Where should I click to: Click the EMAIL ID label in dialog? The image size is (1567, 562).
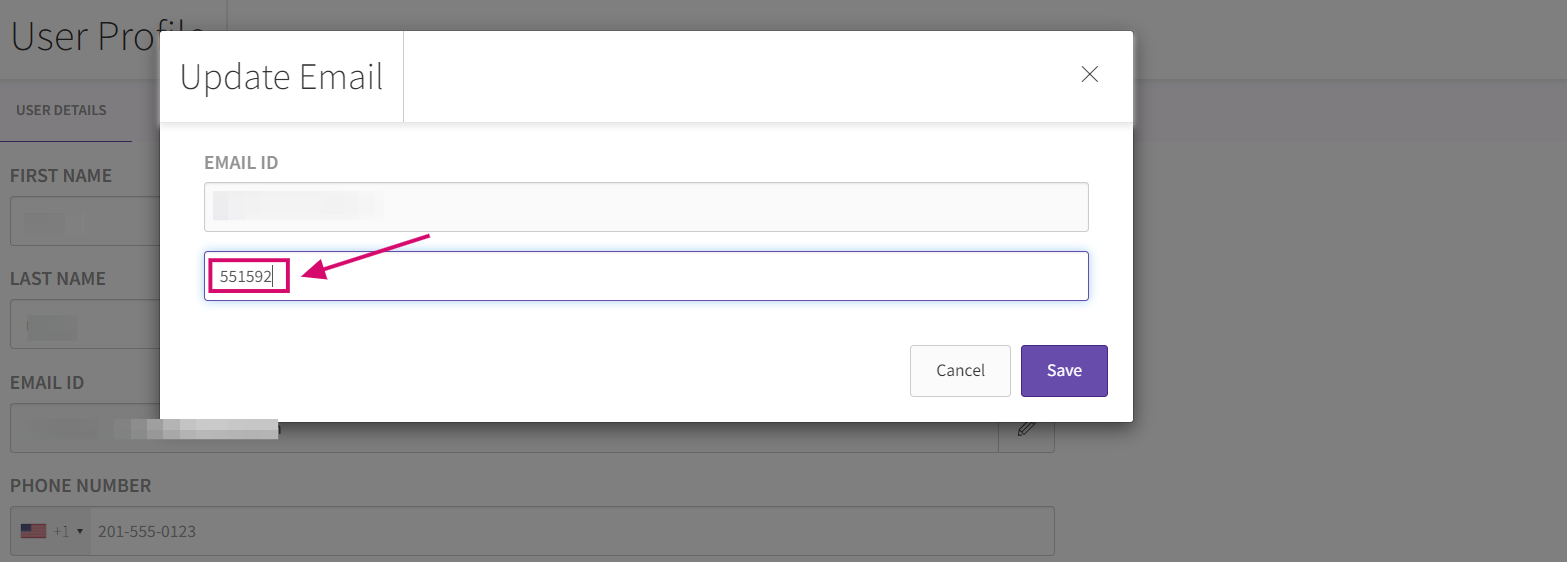241,162
